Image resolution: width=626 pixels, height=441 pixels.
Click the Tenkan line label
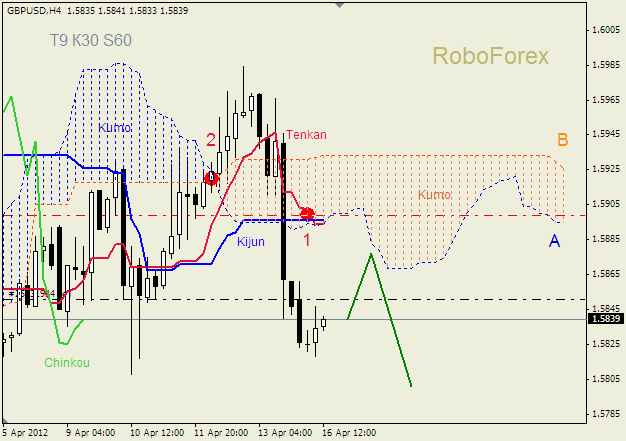[x=305, y=134]
